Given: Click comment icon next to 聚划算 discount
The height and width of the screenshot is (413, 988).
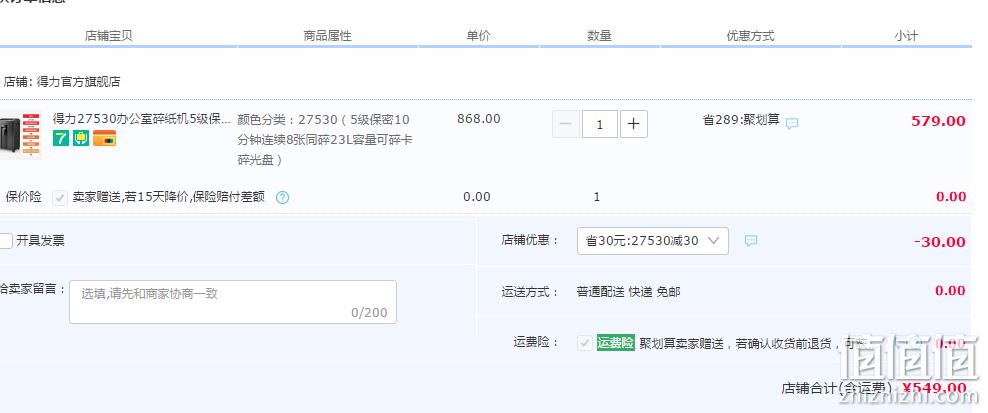Looking at the screenshot, I should [x=792, y=124].
